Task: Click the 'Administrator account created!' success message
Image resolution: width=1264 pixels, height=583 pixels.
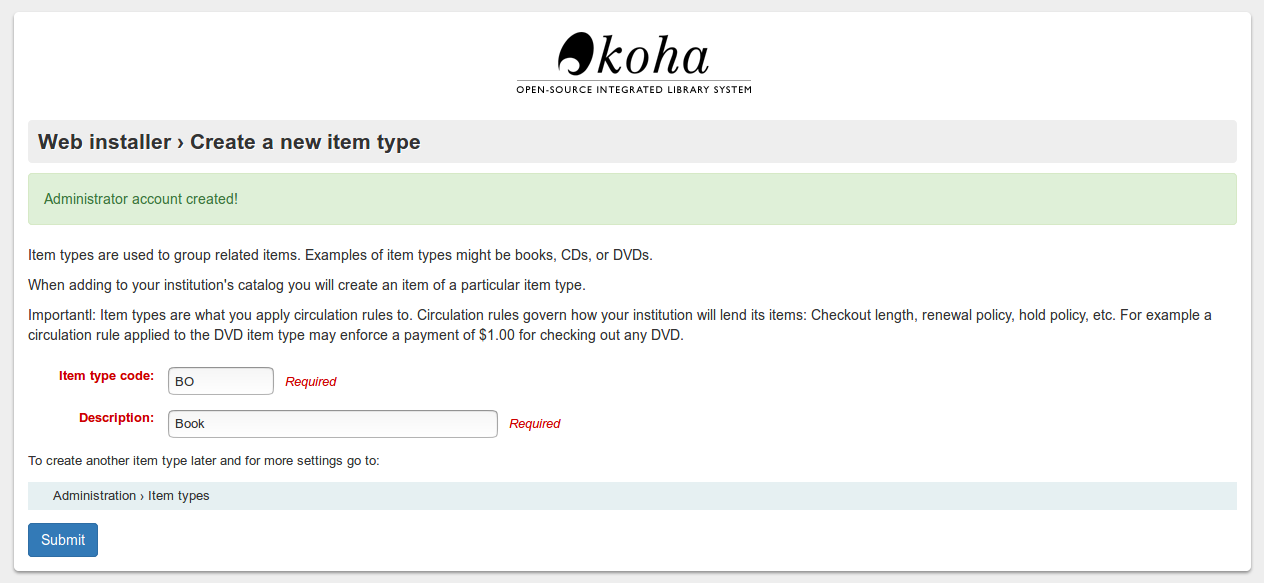Action: [x=141, y=199]
